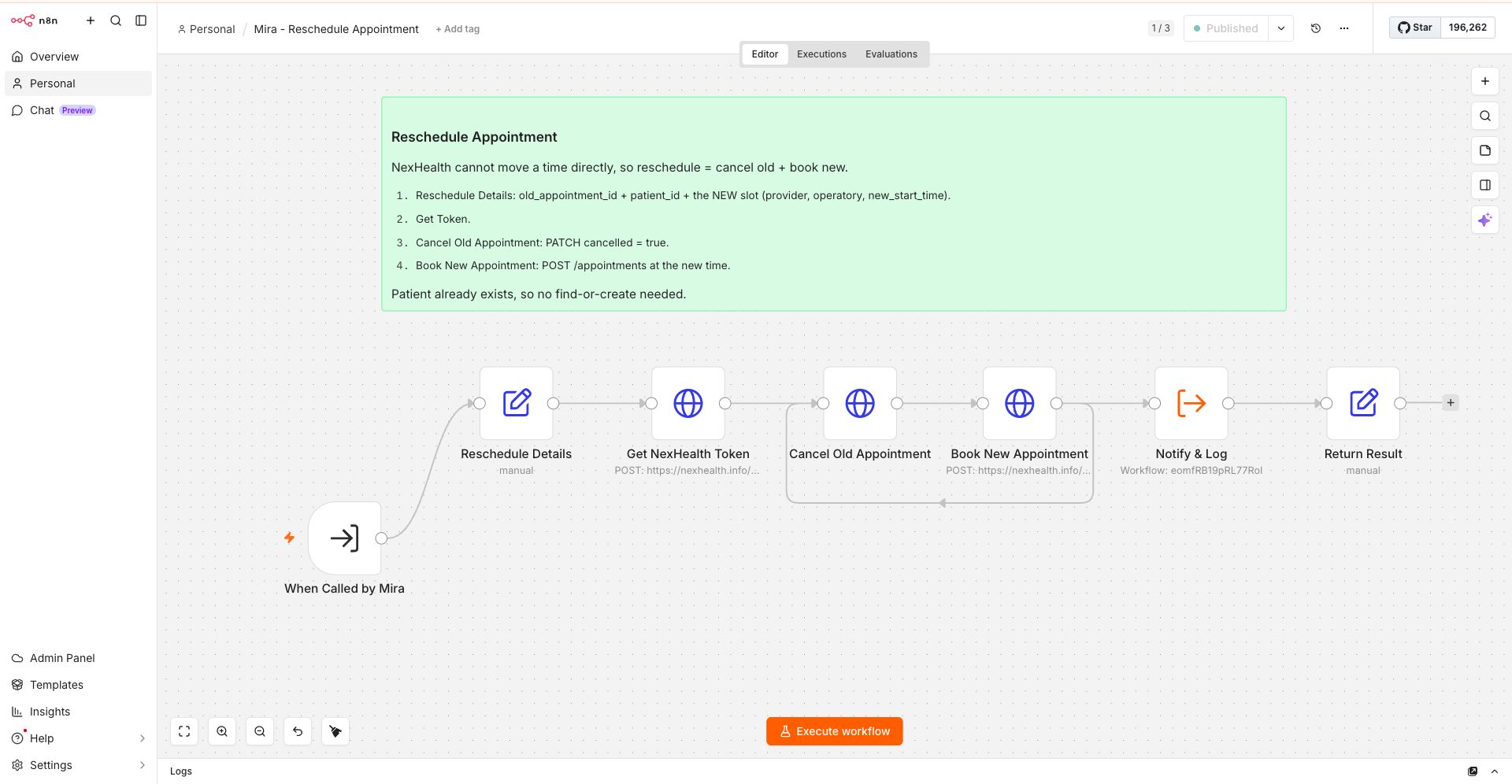Image resolution: width=1512 pixels, height=784 pixels.
Task: Open the publish options dropdown arrow
Action: (x=1281, y=28)
